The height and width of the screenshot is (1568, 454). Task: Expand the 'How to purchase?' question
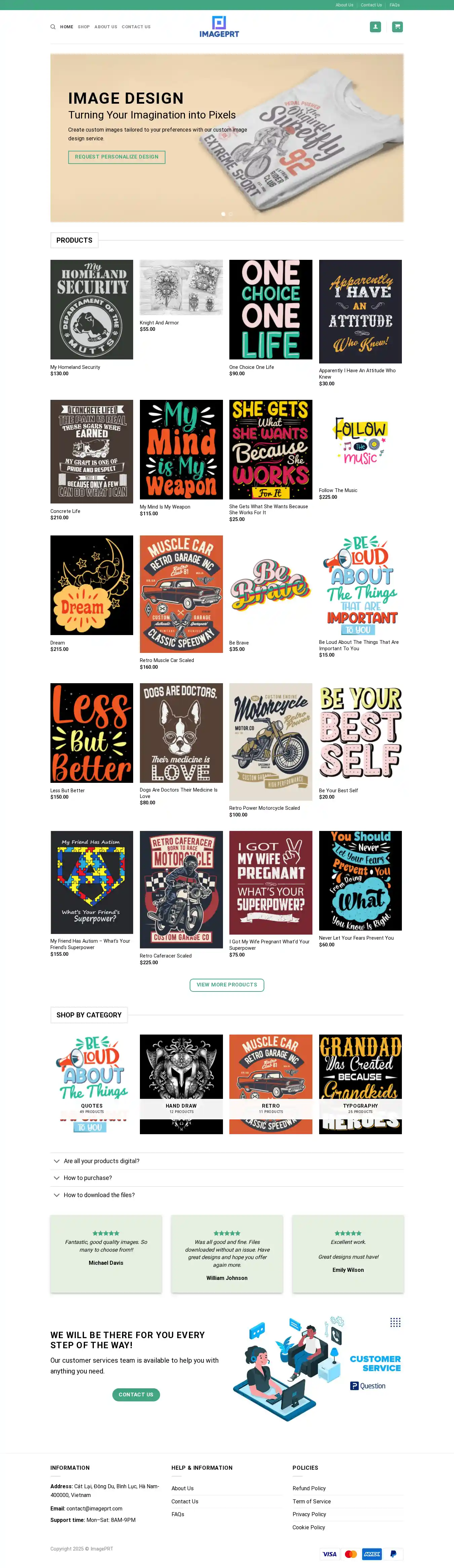tap(226, 1178)
